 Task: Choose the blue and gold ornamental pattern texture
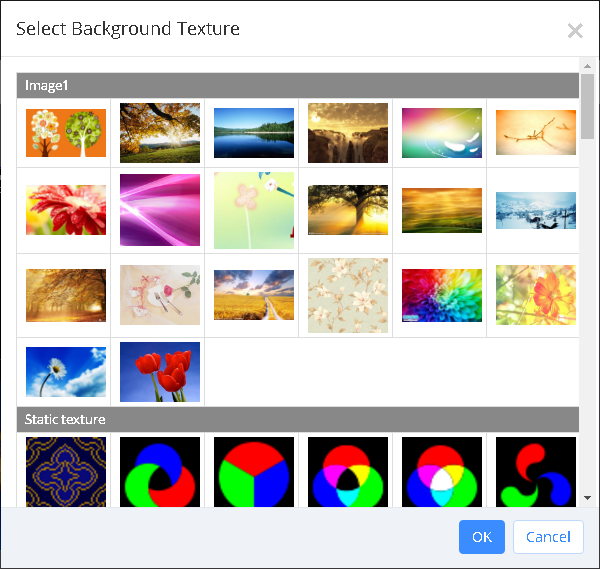(x=66, y=472)
